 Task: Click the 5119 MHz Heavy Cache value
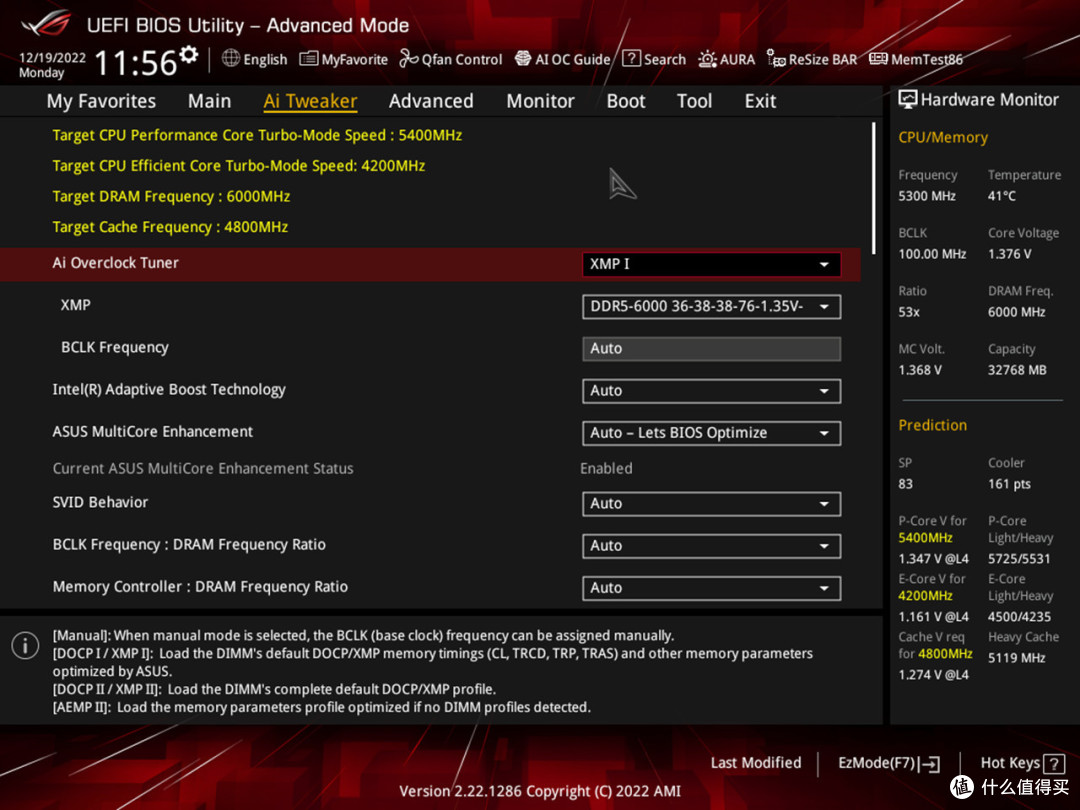click(x=1017, y=658)
